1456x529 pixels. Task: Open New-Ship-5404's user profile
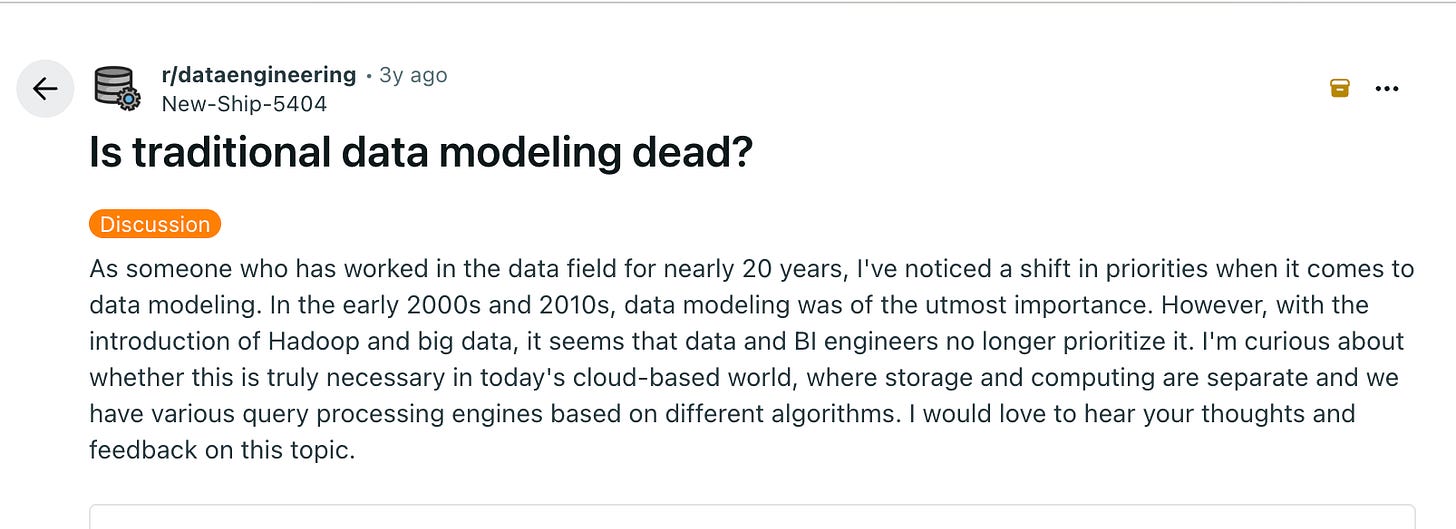click(x=244, y=103)
